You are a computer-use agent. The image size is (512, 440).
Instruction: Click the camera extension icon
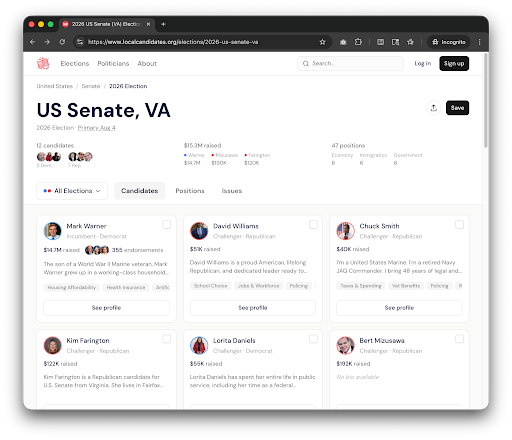click(343, 42)
